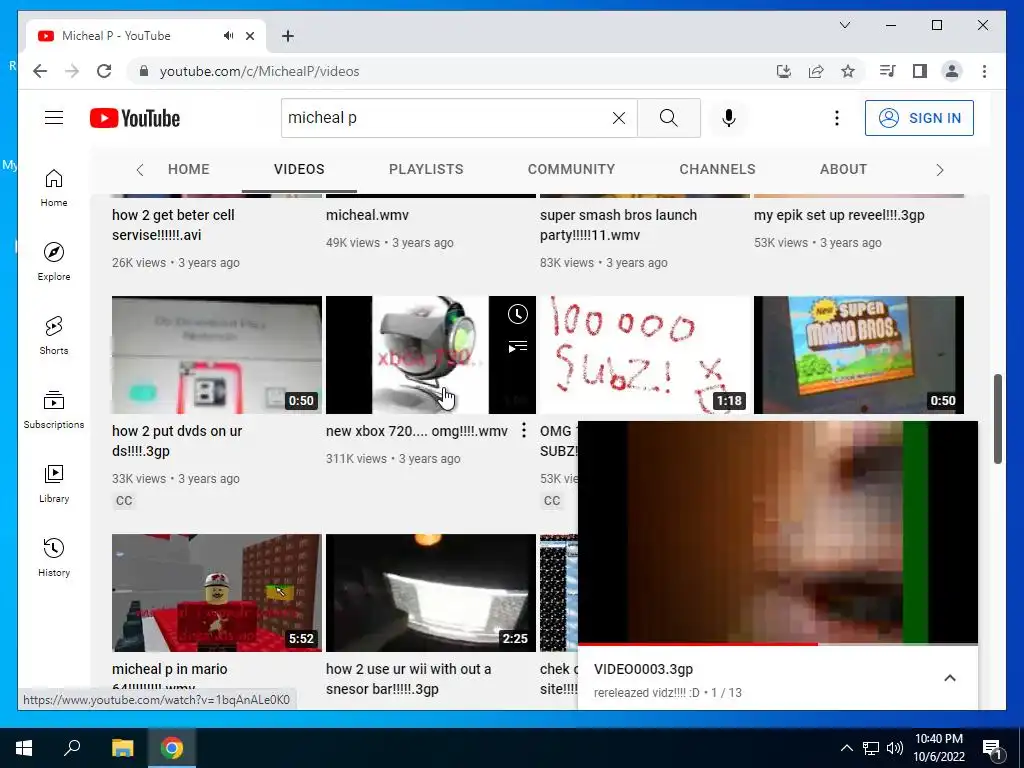Open Chrome media controls icon

tap(887, 71)
